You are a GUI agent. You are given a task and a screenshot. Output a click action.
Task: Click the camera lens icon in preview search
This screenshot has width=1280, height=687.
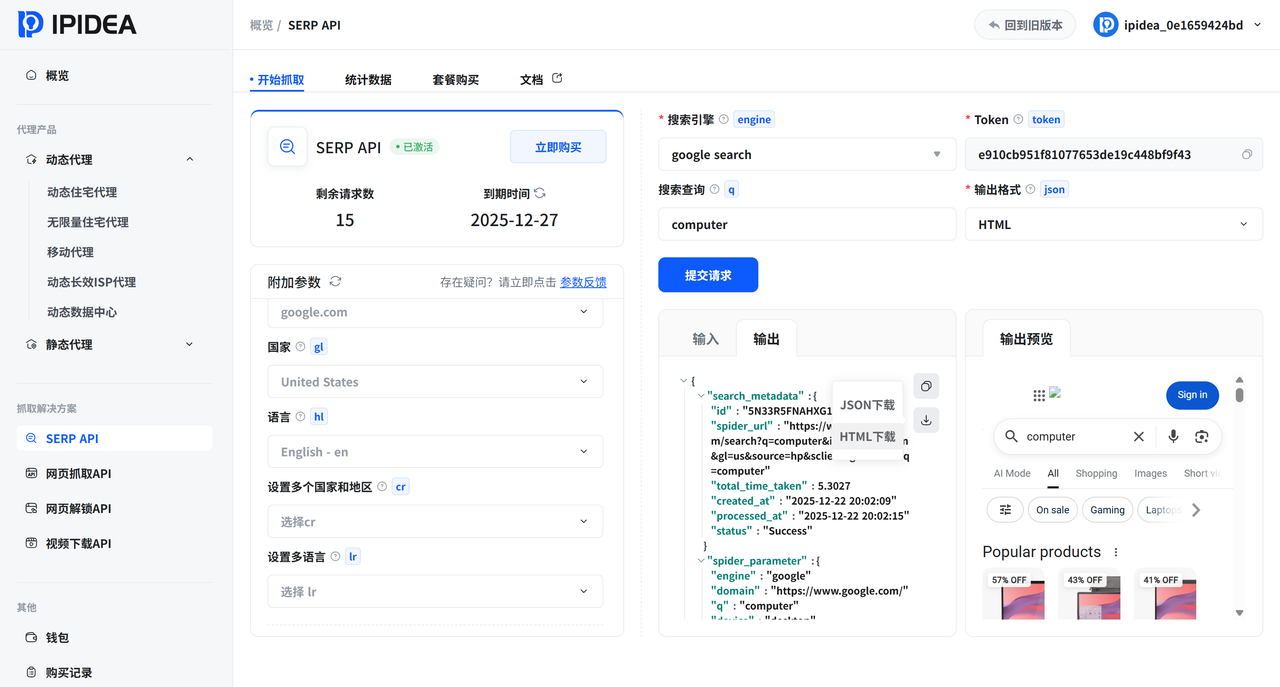coord(1201,436)
